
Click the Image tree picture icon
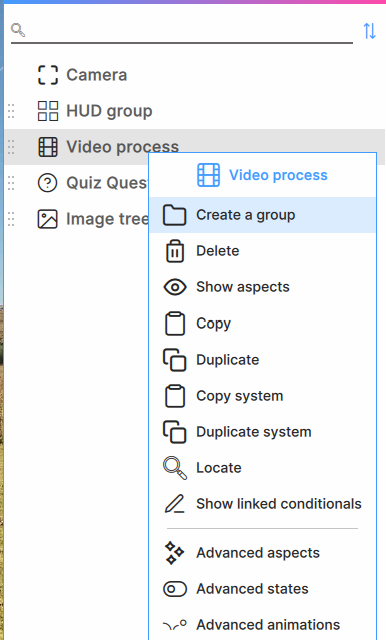[x=48, y=219]
